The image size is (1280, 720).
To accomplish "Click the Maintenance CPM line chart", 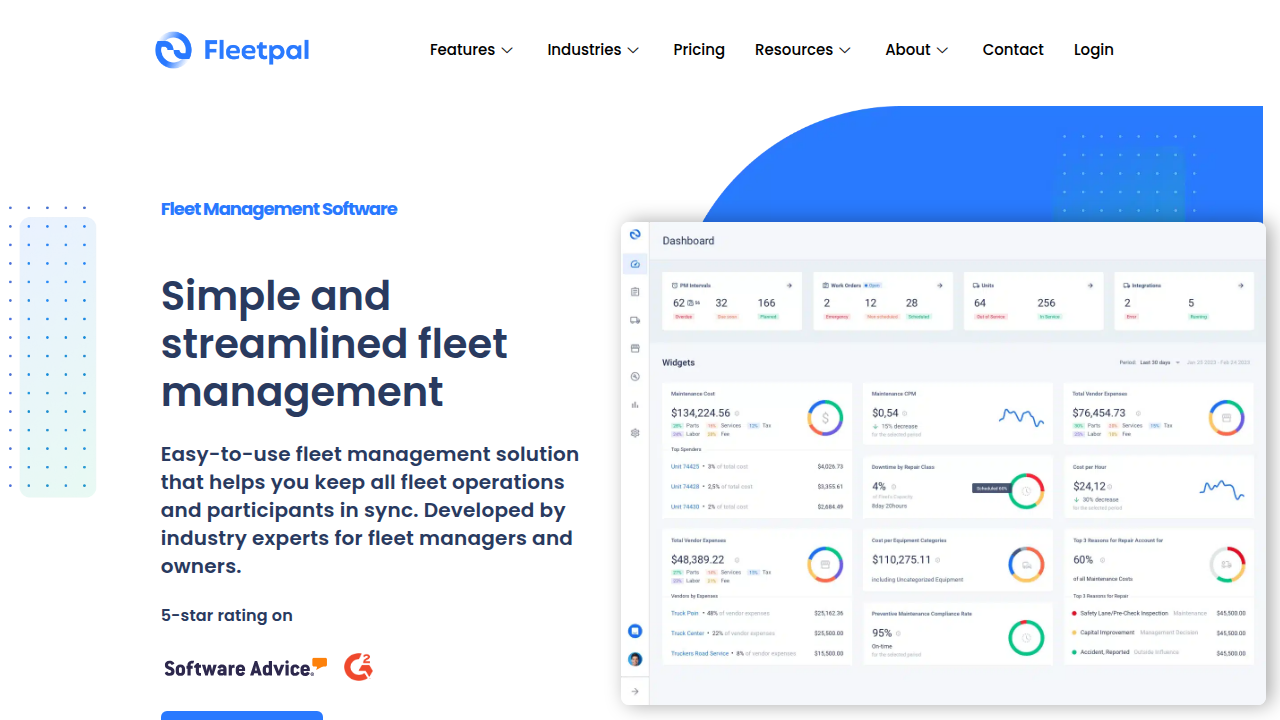I will click(x=1021, y=416).
